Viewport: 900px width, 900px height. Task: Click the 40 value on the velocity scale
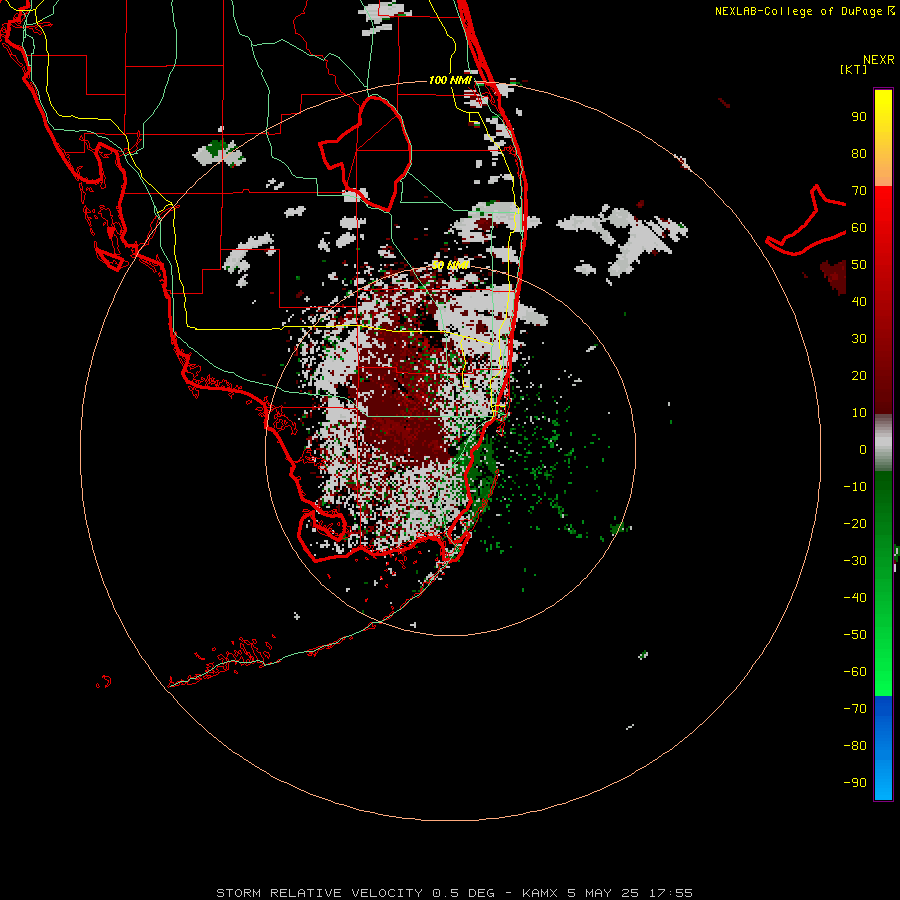(x=859, y=302)
